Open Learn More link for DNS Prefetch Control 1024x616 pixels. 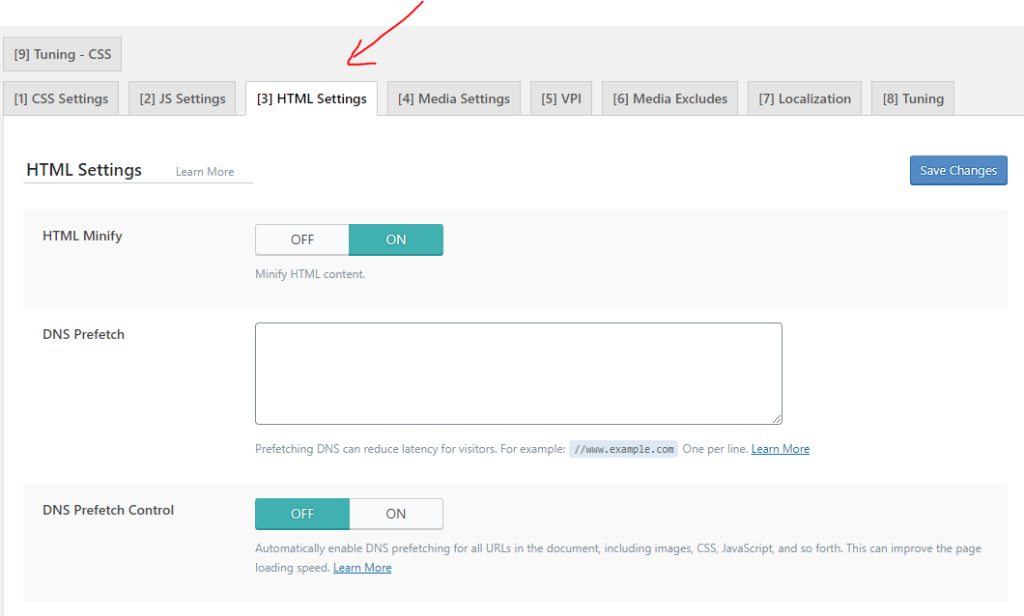pos(362,568)
